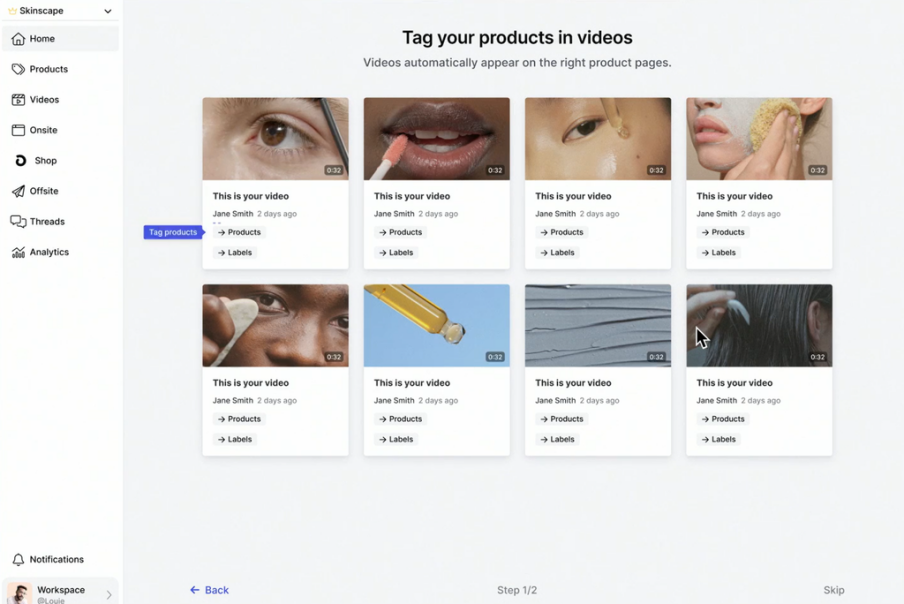Switch to the Home section
Image resolution: width=904 pixels, height=604 pixels.
[42, 38]
